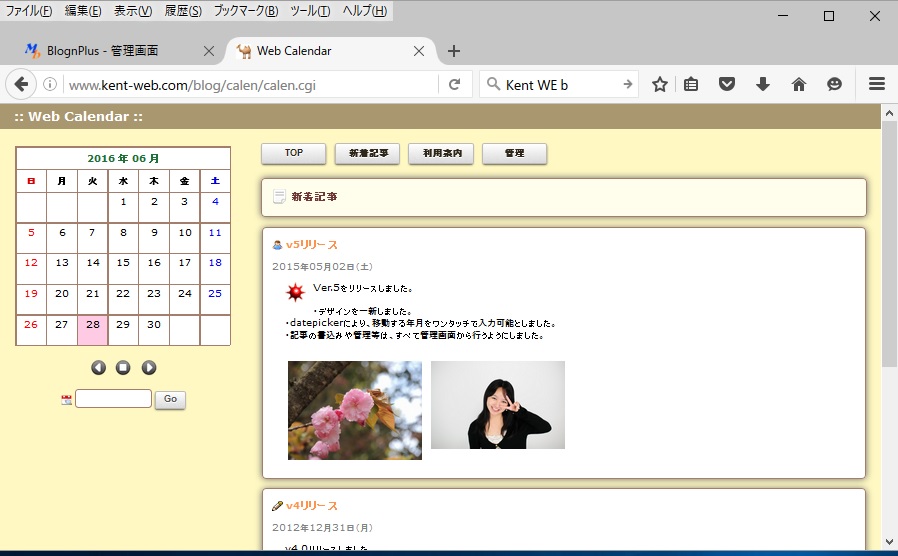Open datepicker calendar icon
The width and height of the screenshot is (898, 556).
(66, 400)
